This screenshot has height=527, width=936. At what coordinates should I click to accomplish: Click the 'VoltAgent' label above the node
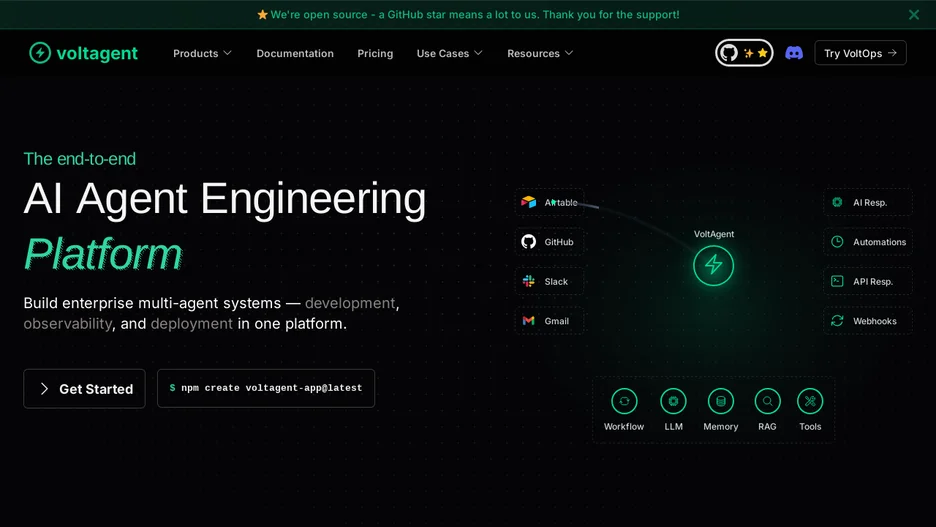tap(713, 234)
